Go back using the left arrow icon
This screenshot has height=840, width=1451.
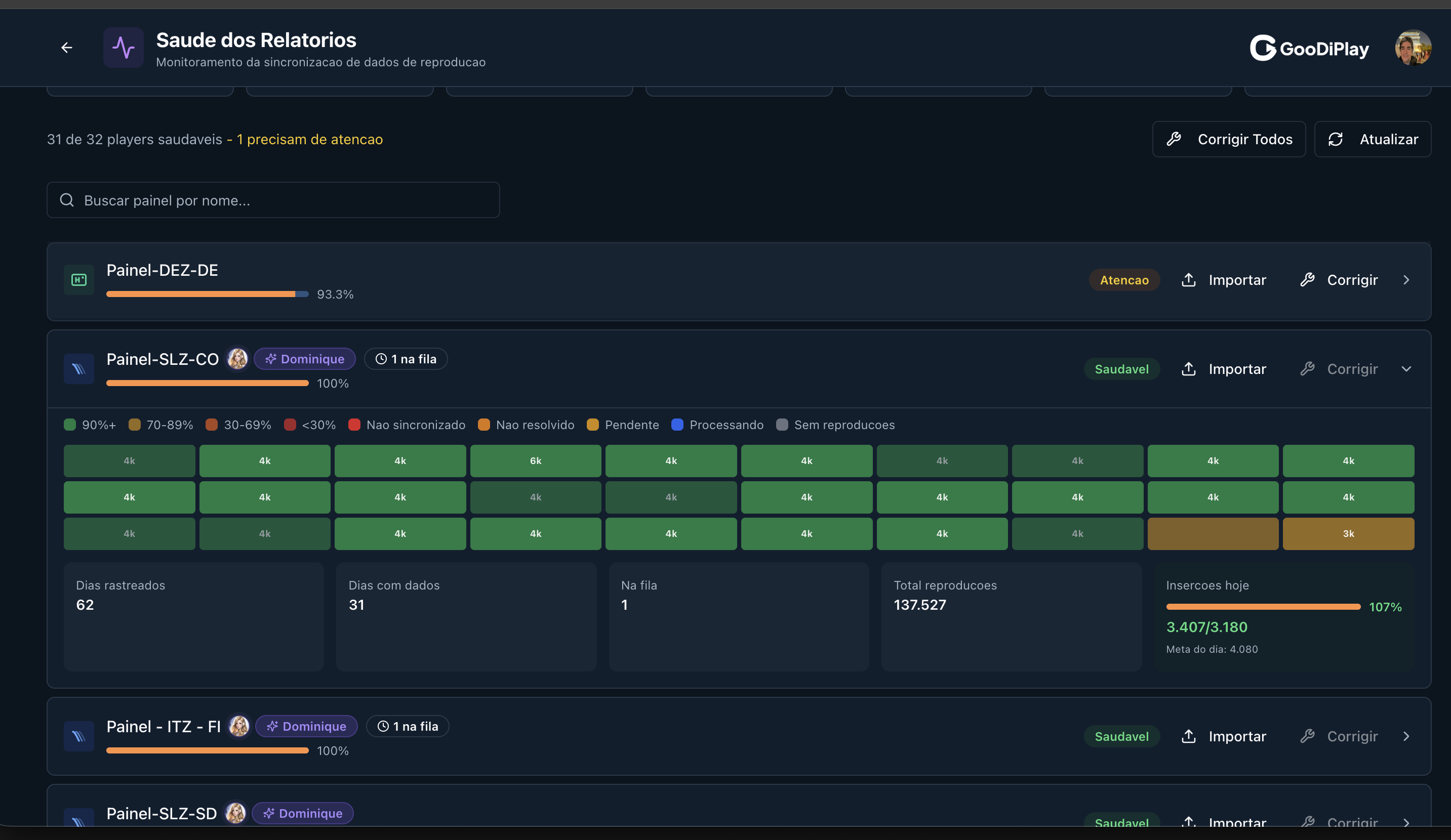(x=67, y=48)
